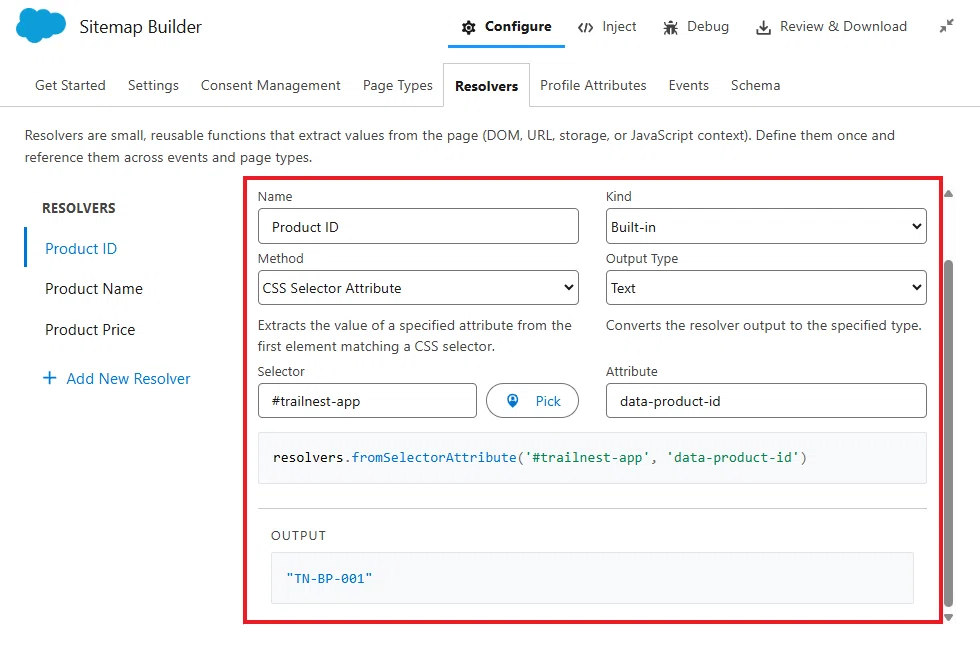Click the Salesforce cloud logo
The width and height of the screenshot is (980, 671).
[41, 26]
